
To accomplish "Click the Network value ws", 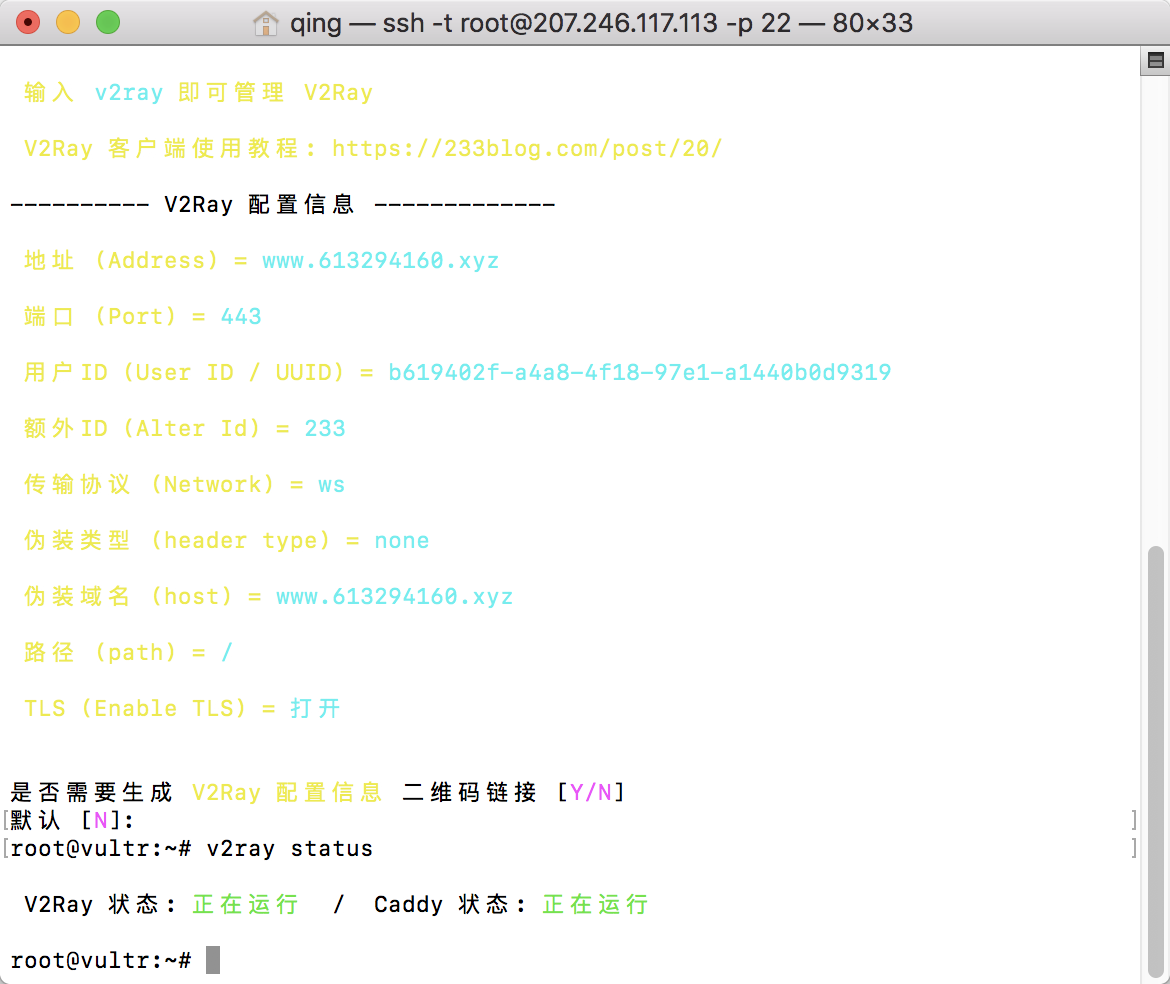I will [x=331, y=485].
